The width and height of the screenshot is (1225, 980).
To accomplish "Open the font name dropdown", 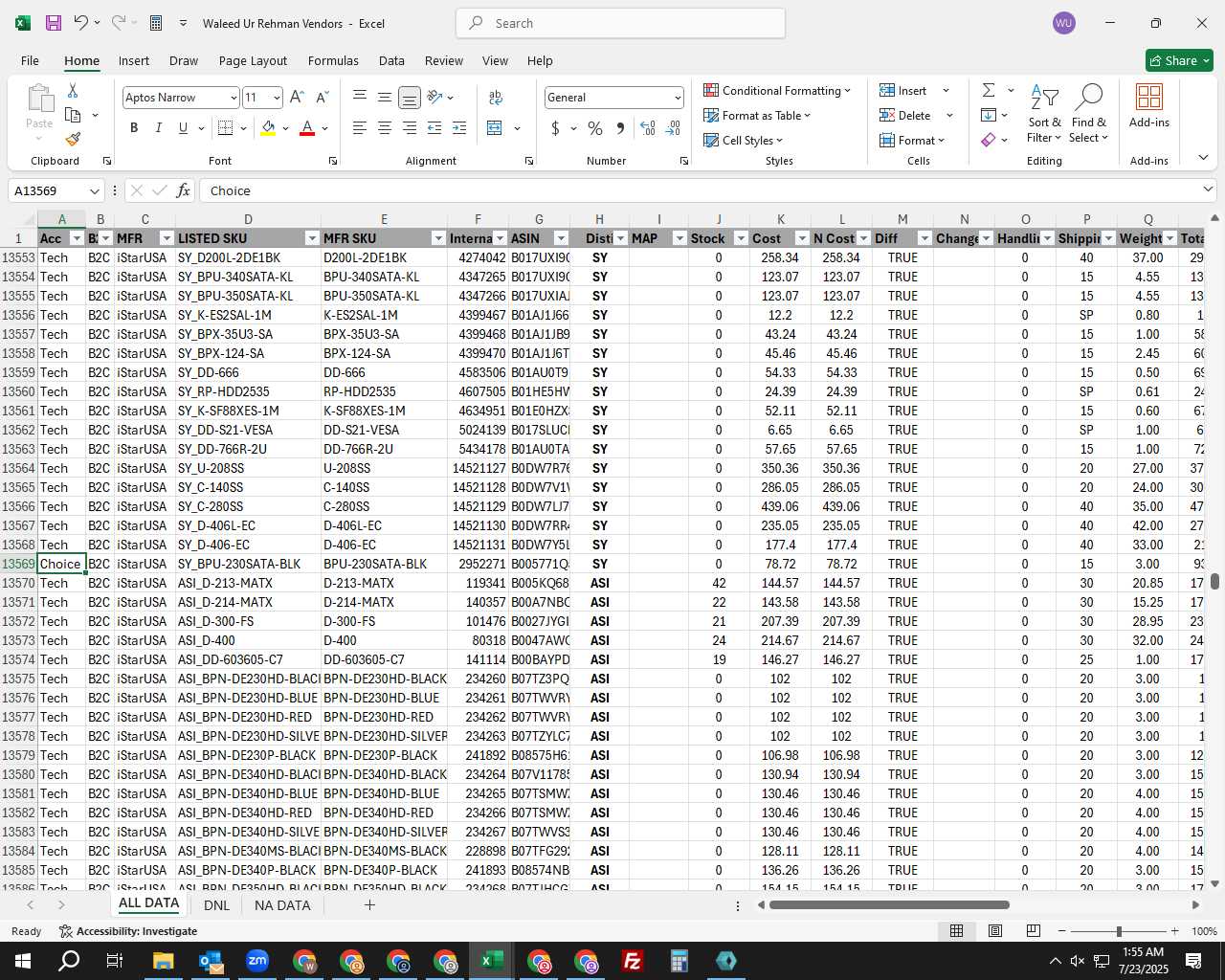I will pos(233,98).
